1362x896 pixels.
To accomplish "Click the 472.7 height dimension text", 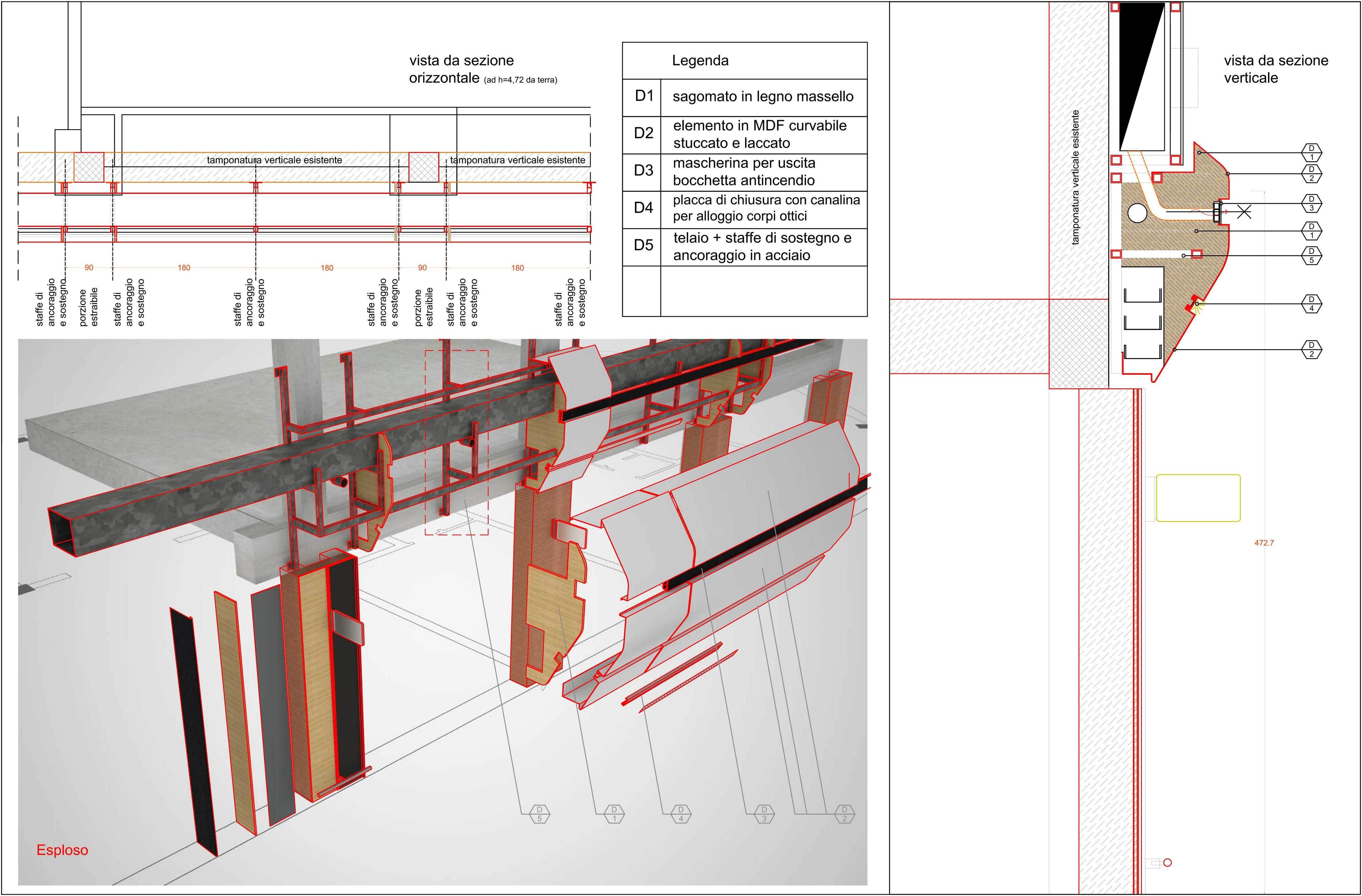I will [1264, 542].
